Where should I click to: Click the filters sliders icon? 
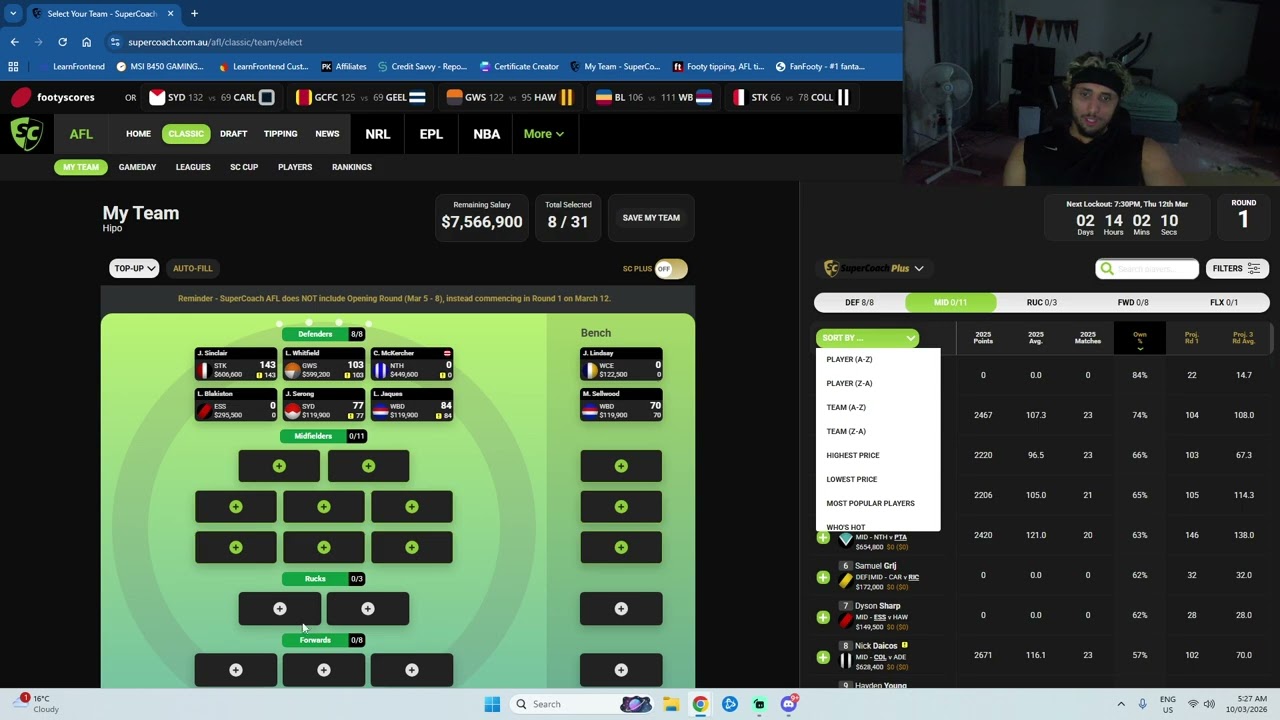[1254, 268]
